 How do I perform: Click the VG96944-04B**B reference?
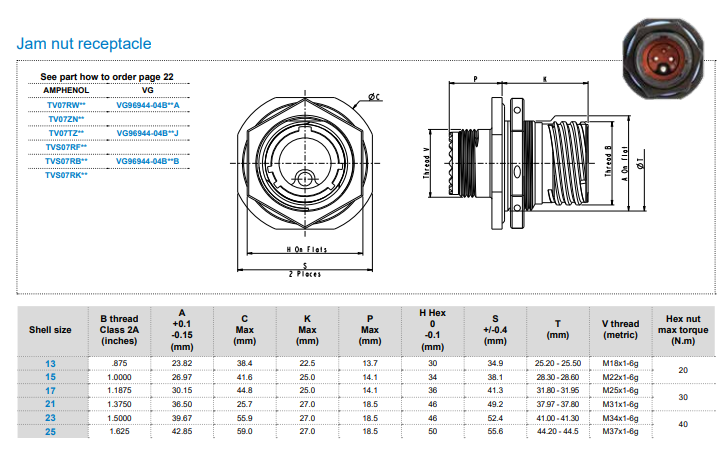click(x=147, y=160)
